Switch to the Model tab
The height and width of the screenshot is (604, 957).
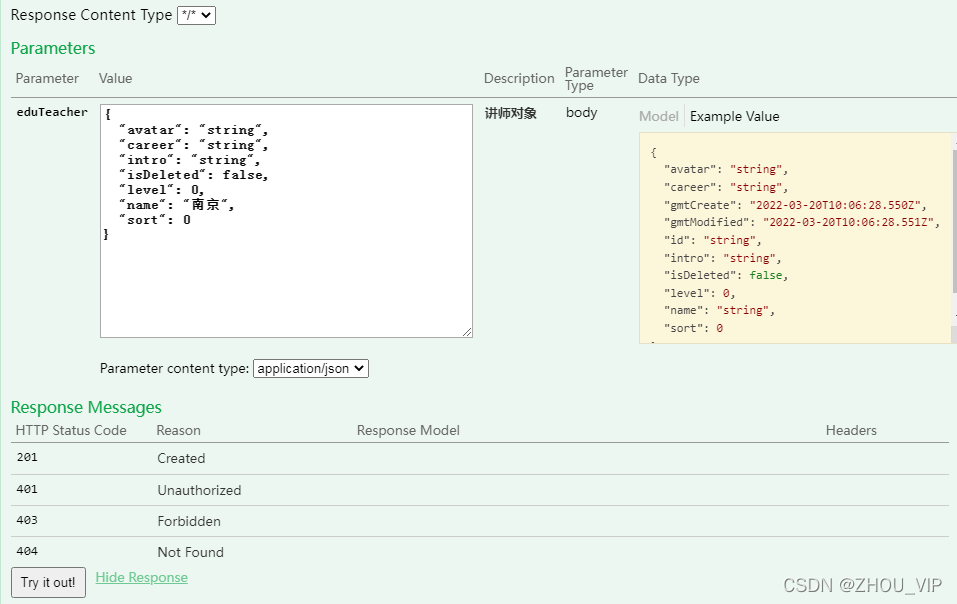click(659, 116)
